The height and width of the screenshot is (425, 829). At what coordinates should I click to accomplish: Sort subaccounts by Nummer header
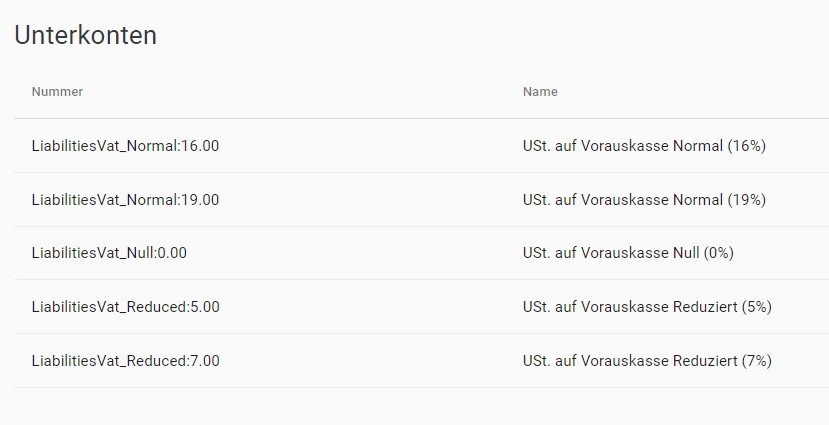57,91
